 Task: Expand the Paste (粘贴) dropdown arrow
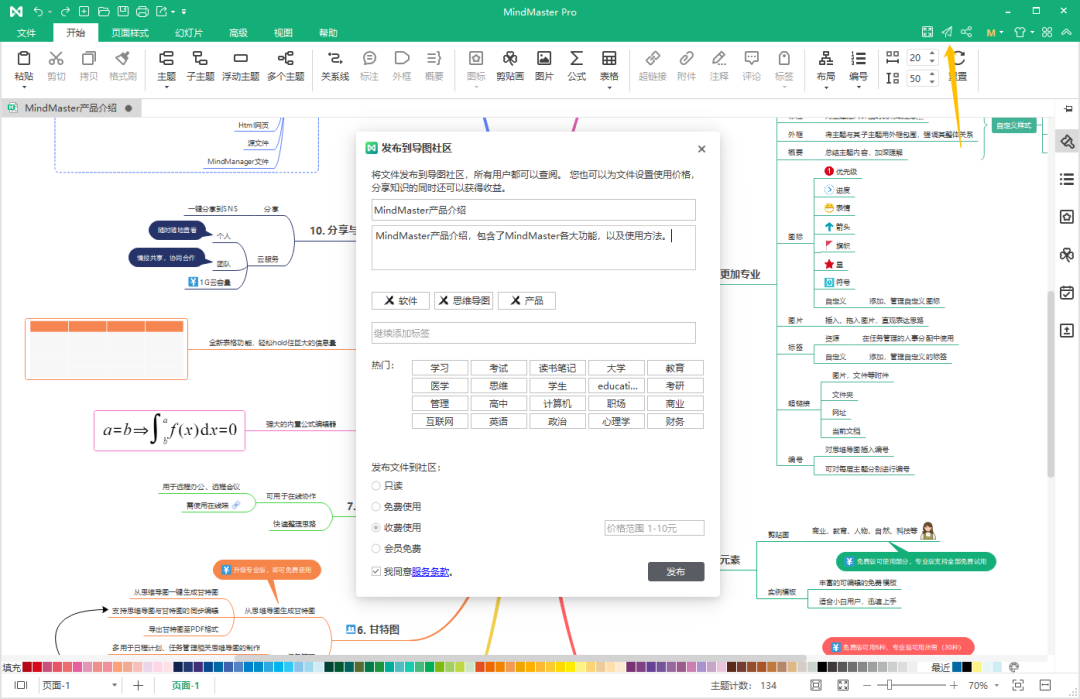(23, 87)
